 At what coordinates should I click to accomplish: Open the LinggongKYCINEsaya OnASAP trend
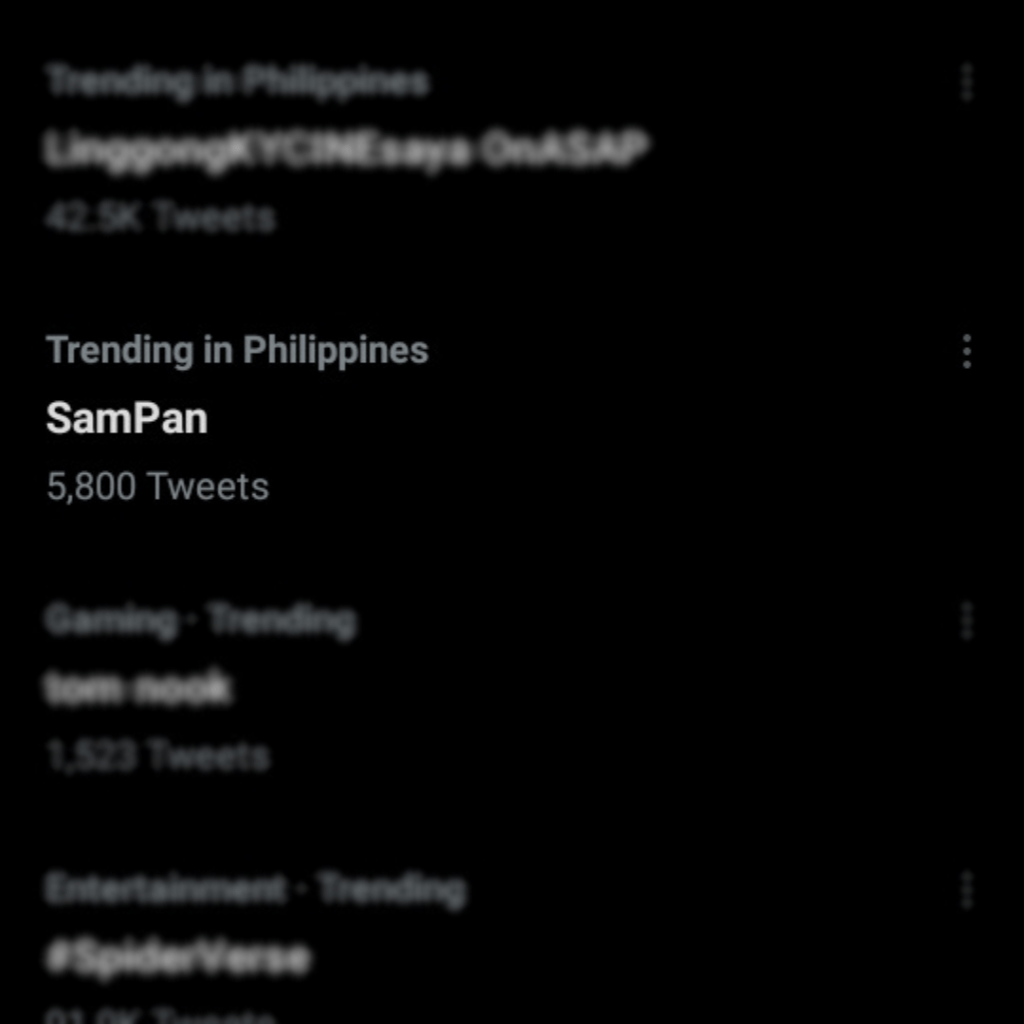point(347,150)
